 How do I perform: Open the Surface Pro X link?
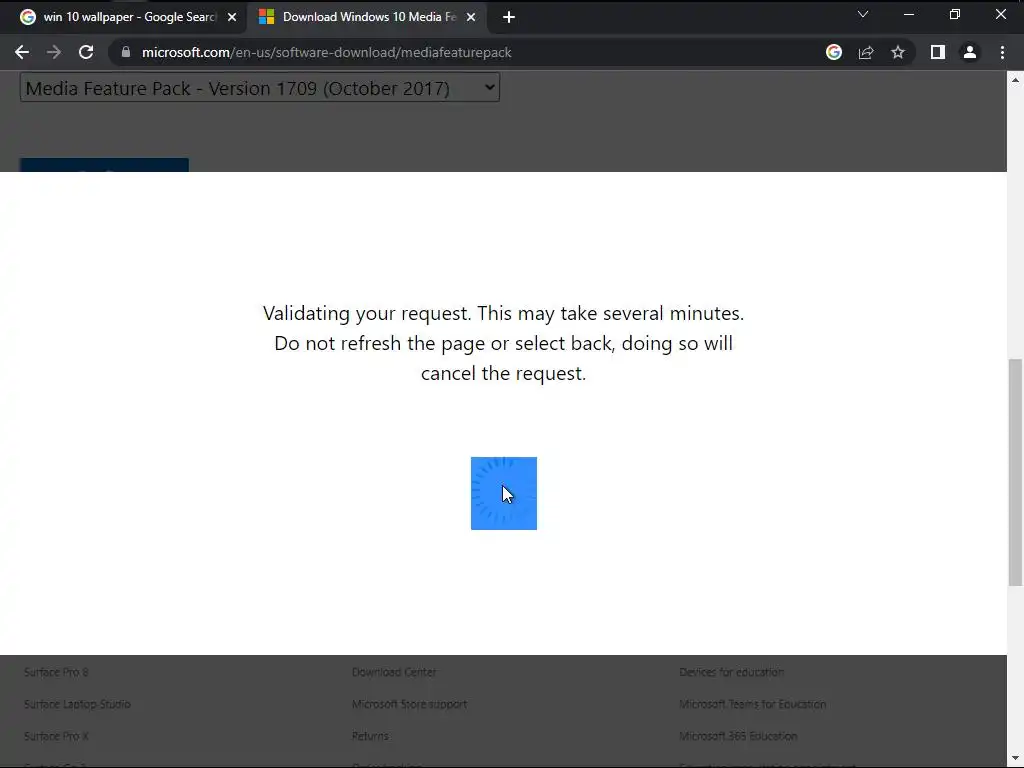pyautogui.click(x=56, y=736)
